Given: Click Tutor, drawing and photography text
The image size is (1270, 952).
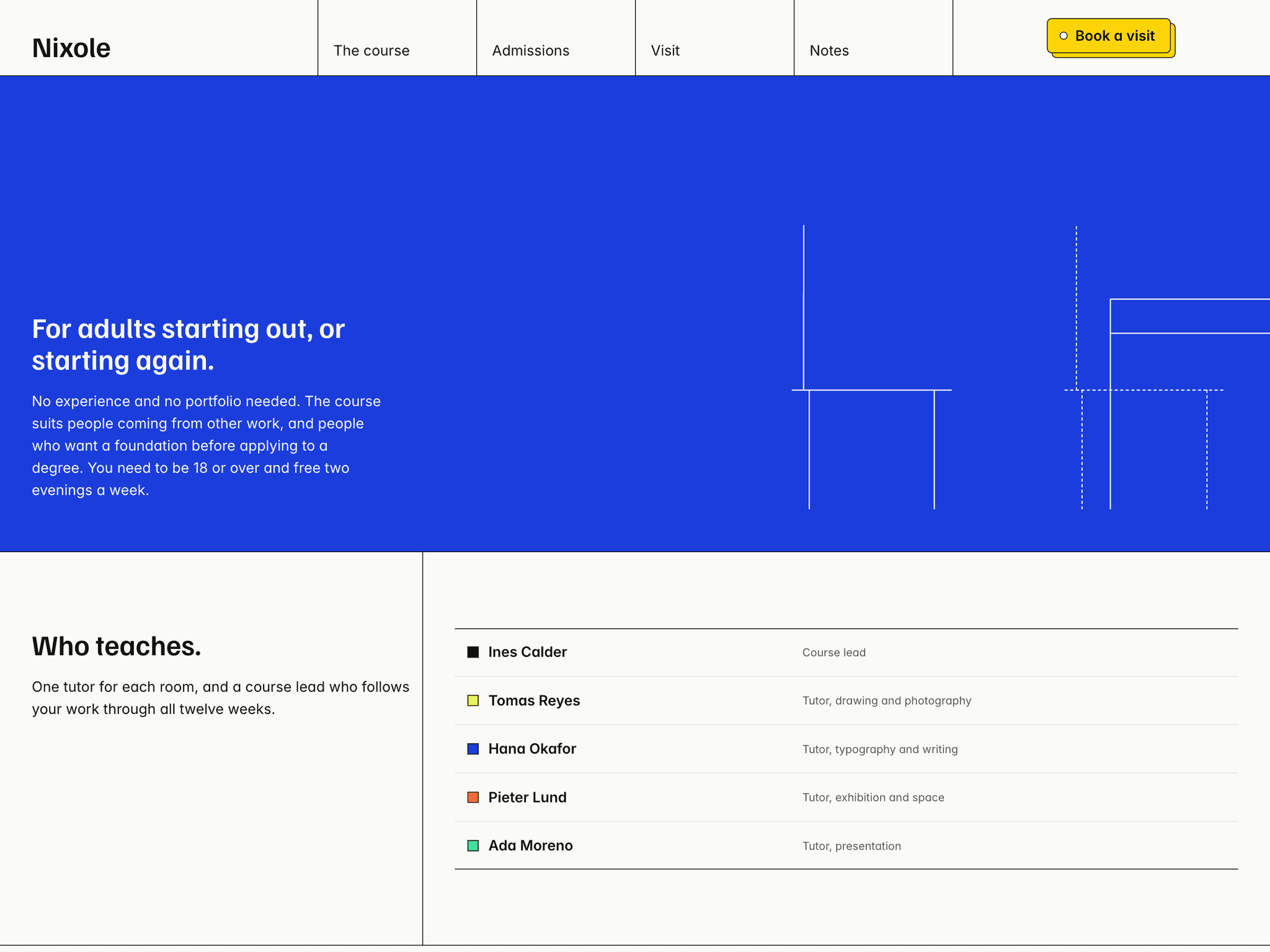Looking at the screenshot, I should [887, 701].
